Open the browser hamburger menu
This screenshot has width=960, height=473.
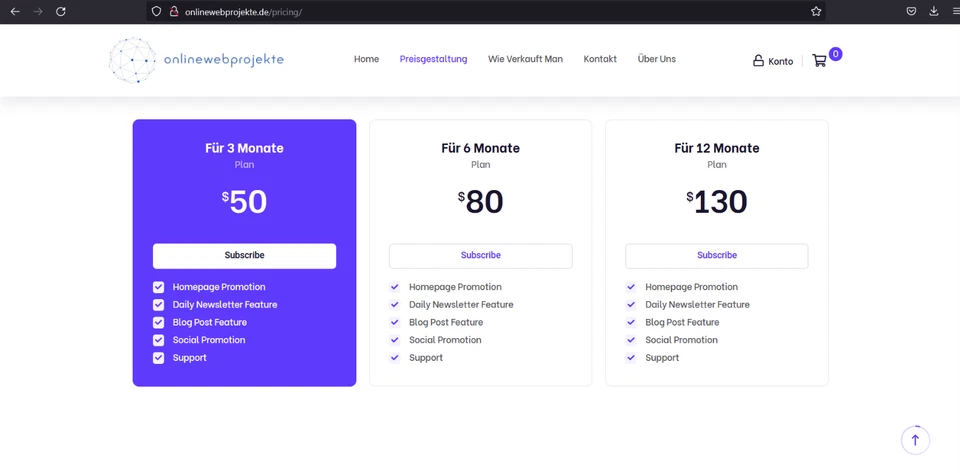(955, 11)
